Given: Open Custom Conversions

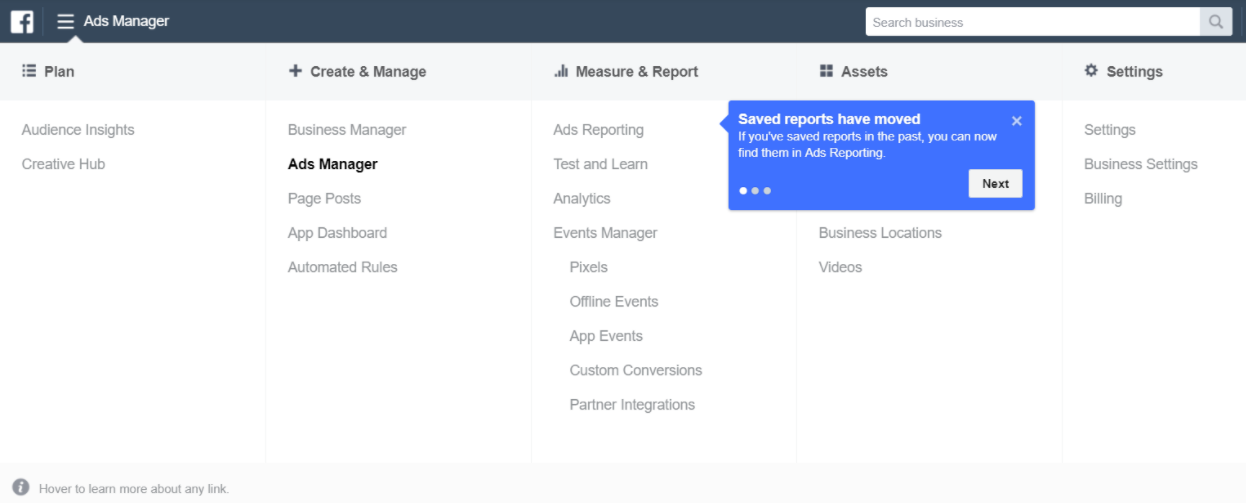Looking at the screenshot, I should coord(635,370).
